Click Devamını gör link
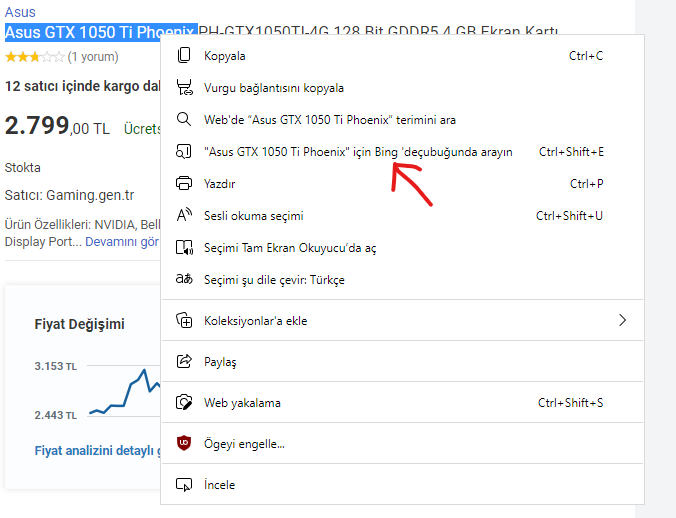Viewport: 676px width, 518px height. (122, 241)
